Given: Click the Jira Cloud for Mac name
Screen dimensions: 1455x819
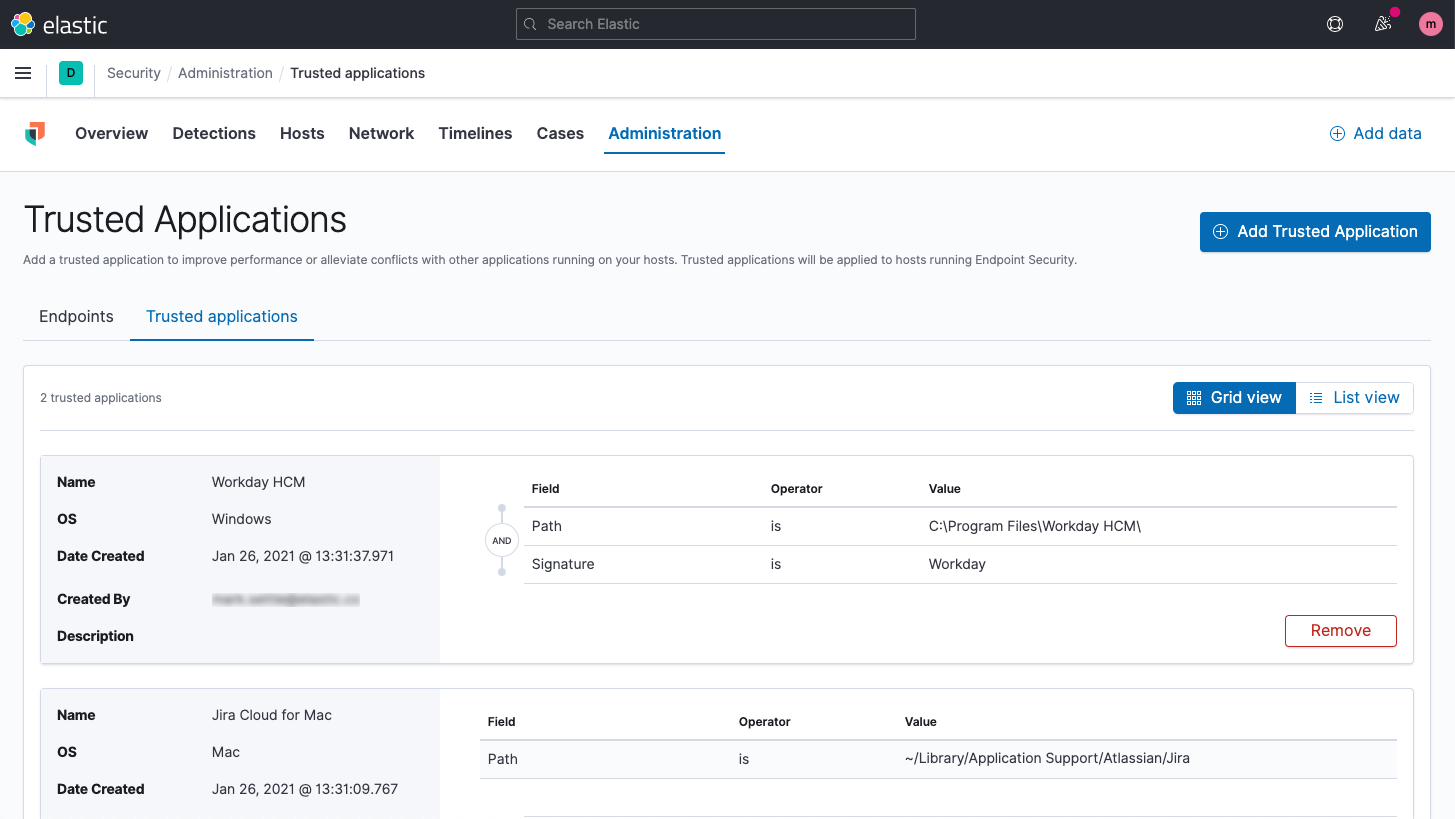Looking at the screenshot, I should (272, 715).
